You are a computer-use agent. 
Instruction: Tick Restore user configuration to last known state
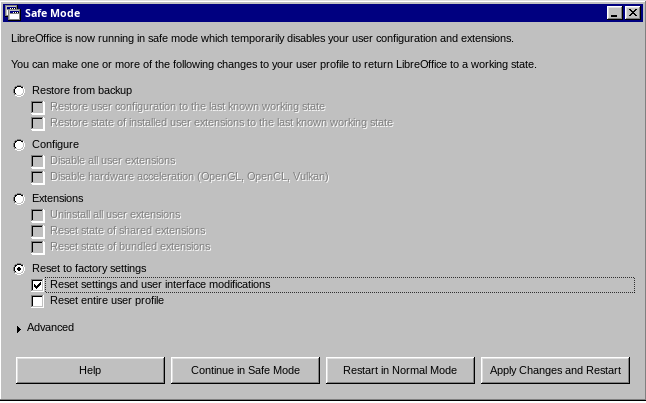click(x=37, y=107)
